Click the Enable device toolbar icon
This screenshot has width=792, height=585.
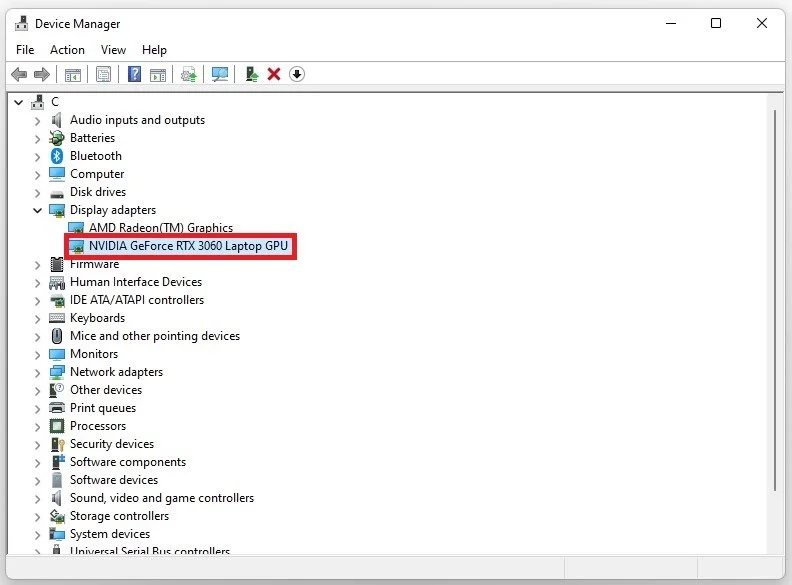click(x=252, y=74)
